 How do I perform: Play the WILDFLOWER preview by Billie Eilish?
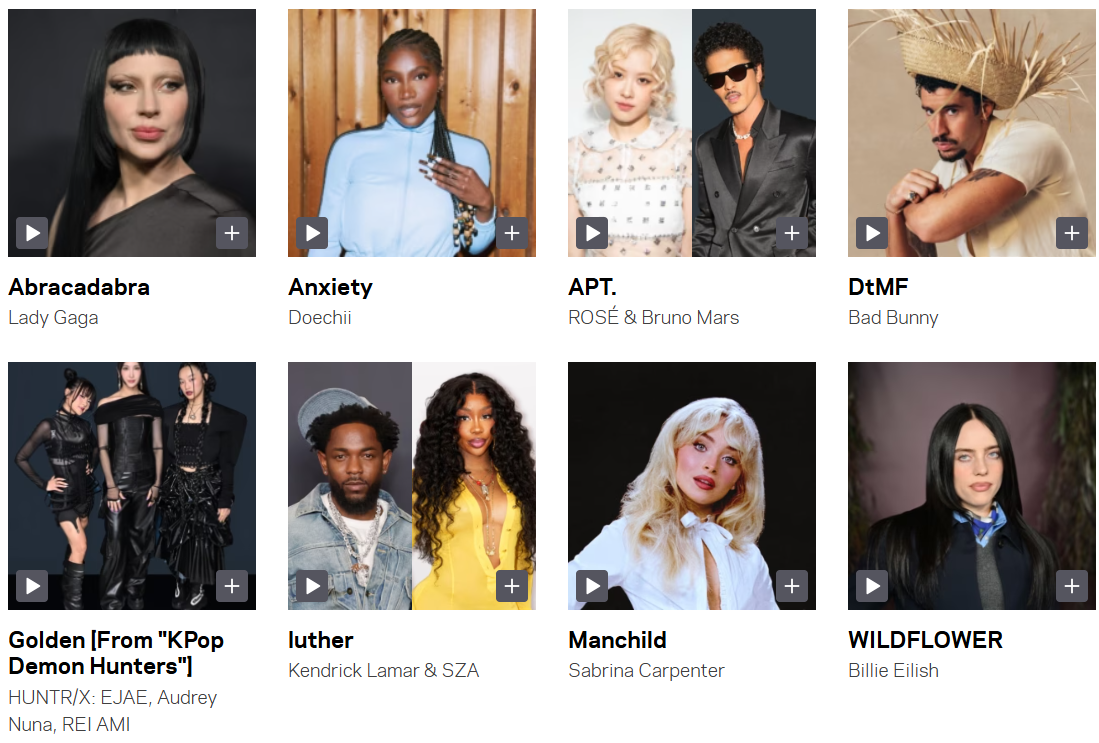coord(872,586)
